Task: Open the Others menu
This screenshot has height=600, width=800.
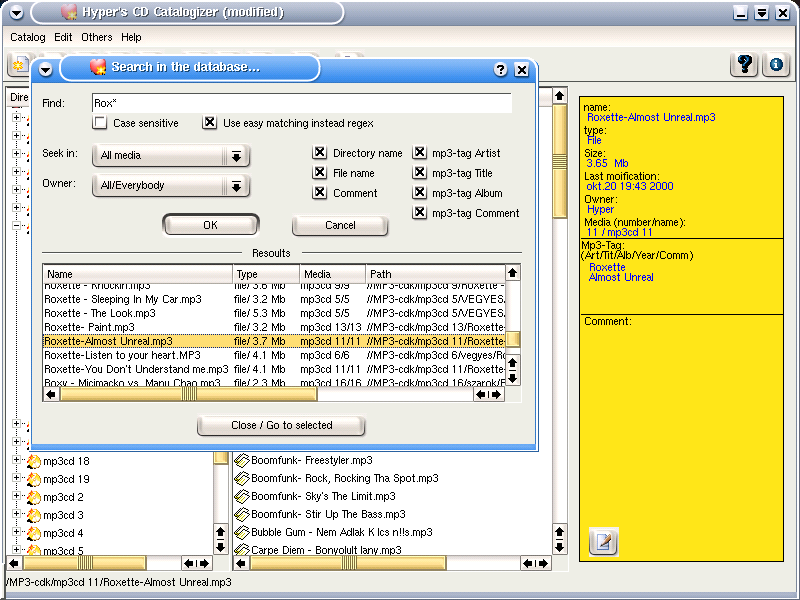Action: (x=97, y=37)
